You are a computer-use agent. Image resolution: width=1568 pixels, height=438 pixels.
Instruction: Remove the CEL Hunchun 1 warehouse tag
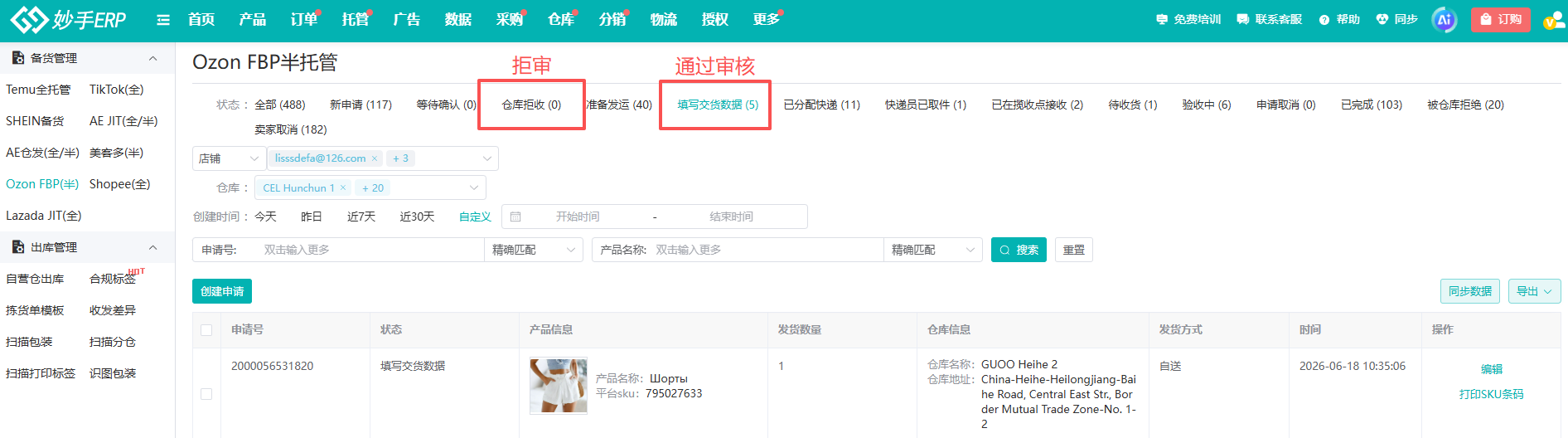point(343,188)
